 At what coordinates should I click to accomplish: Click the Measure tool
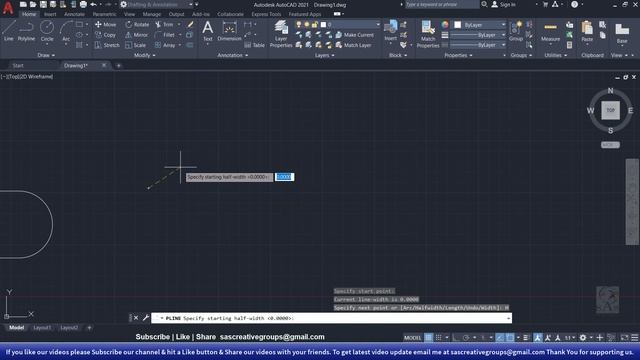[x=551, y=32]
